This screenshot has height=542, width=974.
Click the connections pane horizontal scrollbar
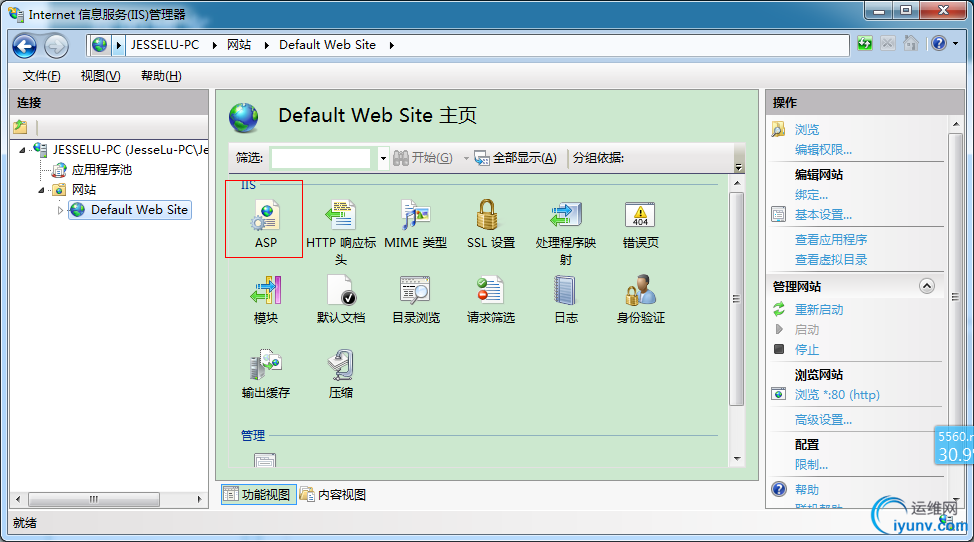[93, 499]
